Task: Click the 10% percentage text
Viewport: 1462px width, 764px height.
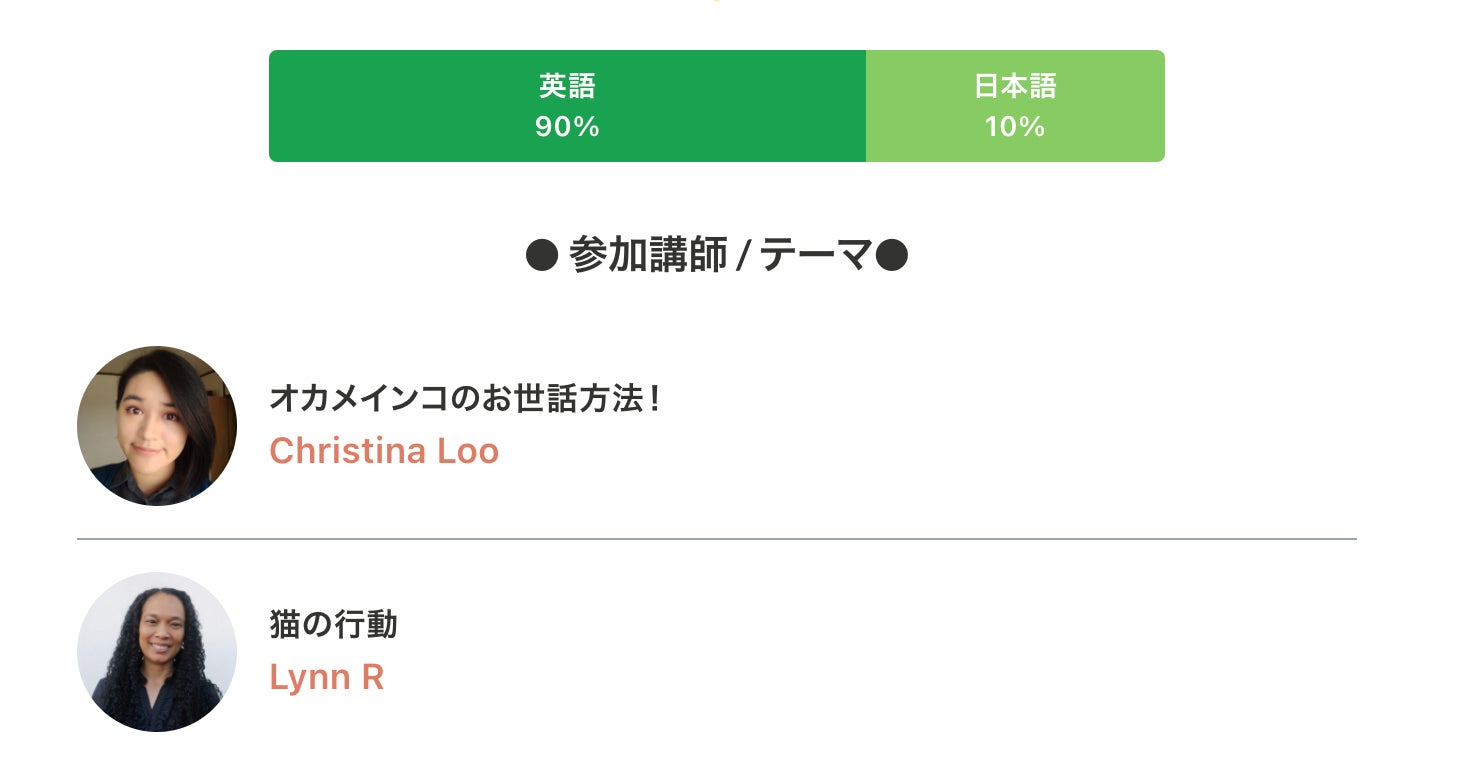Action: click(1014, 127)
